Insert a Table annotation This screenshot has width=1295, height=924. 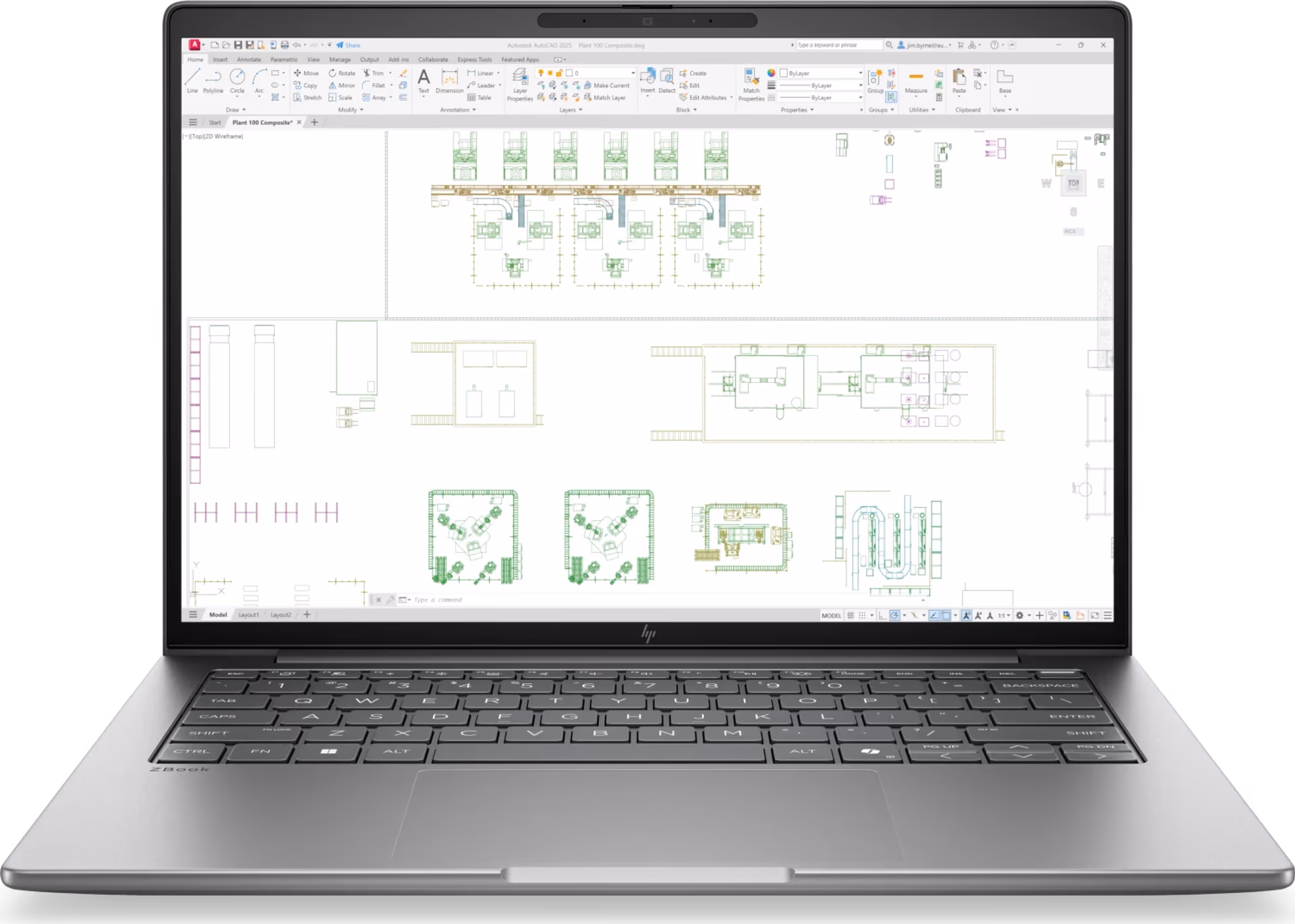click(x=479, y=98)
